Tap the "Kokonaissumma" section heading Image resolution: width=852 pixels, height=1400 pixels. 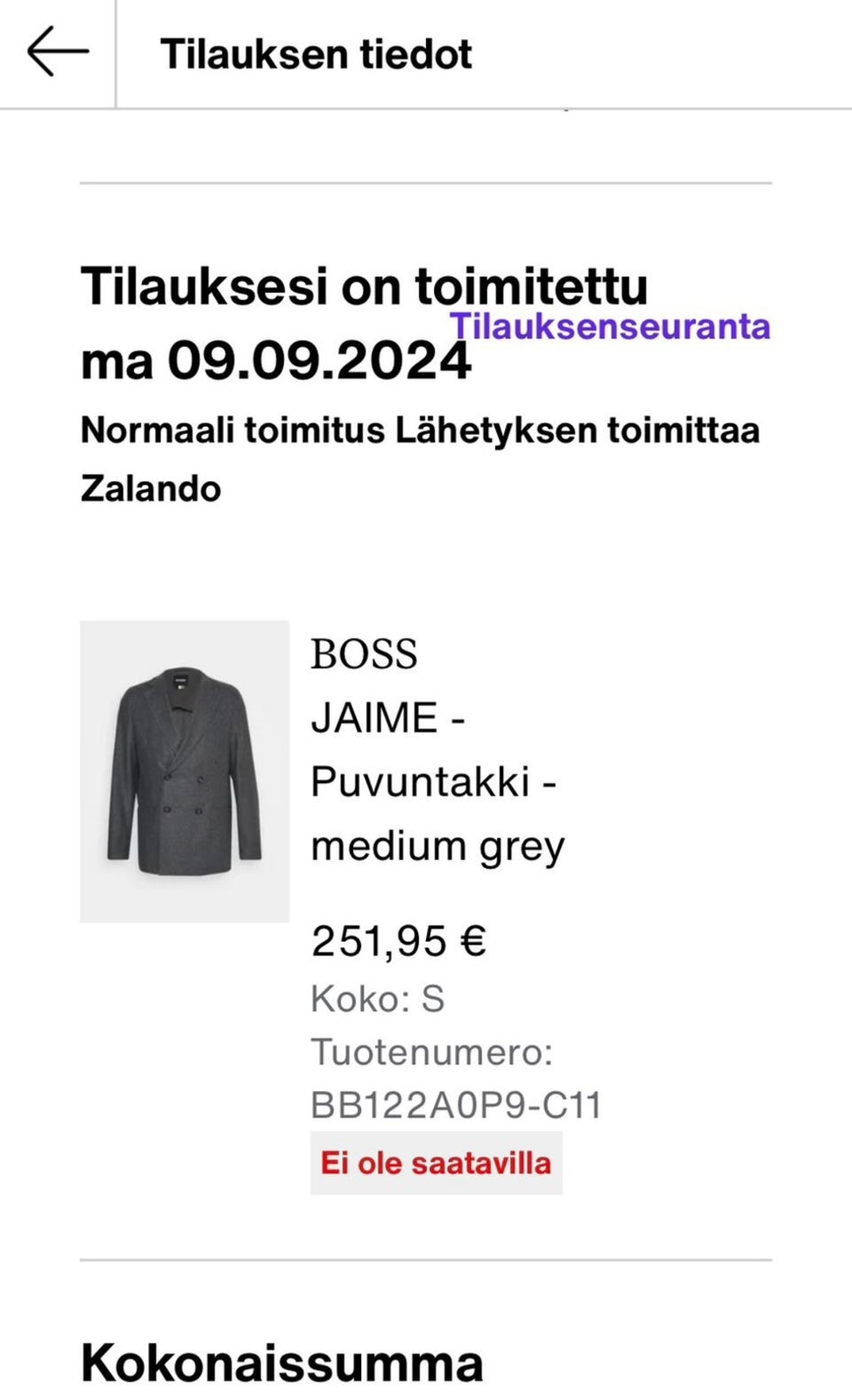click(x=282, y=1363)
